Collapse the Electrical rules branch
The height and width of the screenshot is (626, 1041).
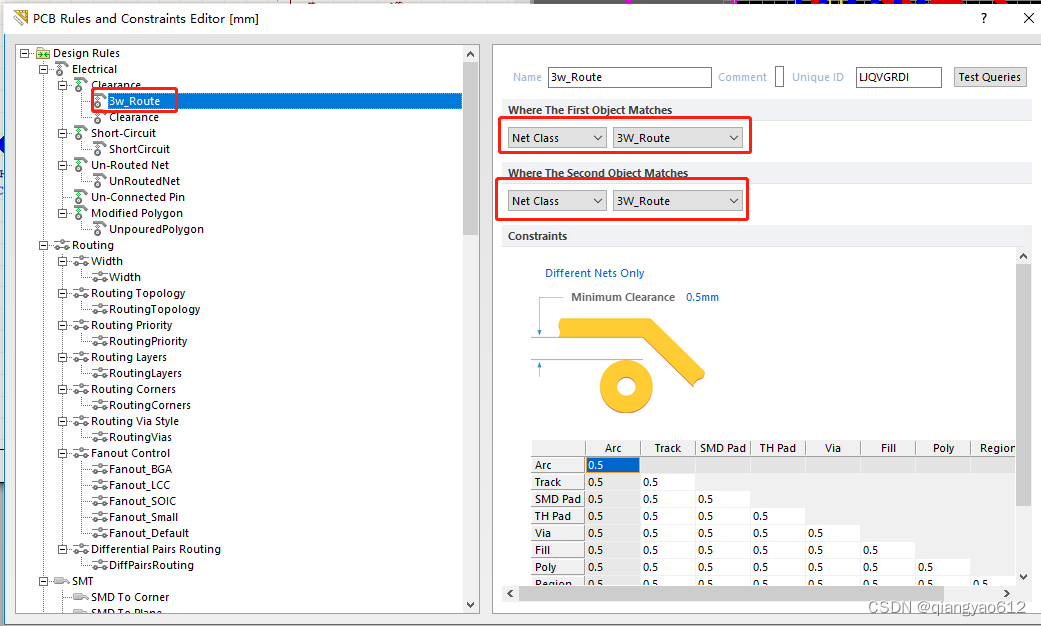coord(42,68)
